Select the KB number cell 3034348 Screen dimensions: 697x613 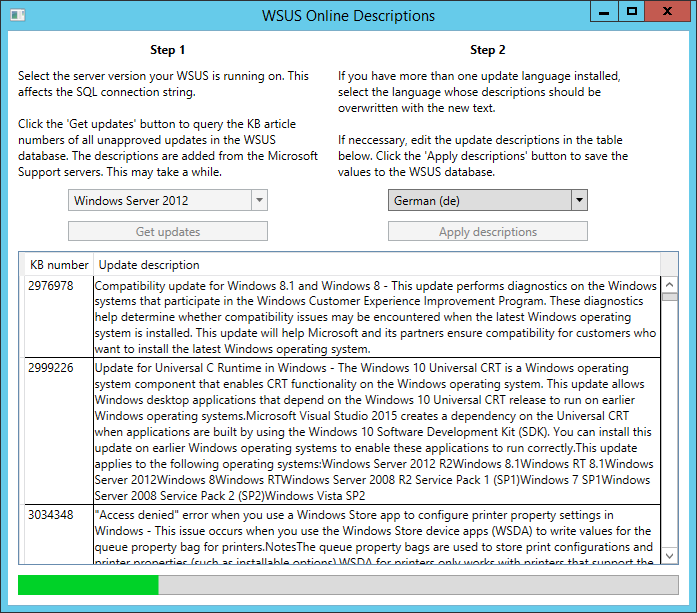pos(59,534)
